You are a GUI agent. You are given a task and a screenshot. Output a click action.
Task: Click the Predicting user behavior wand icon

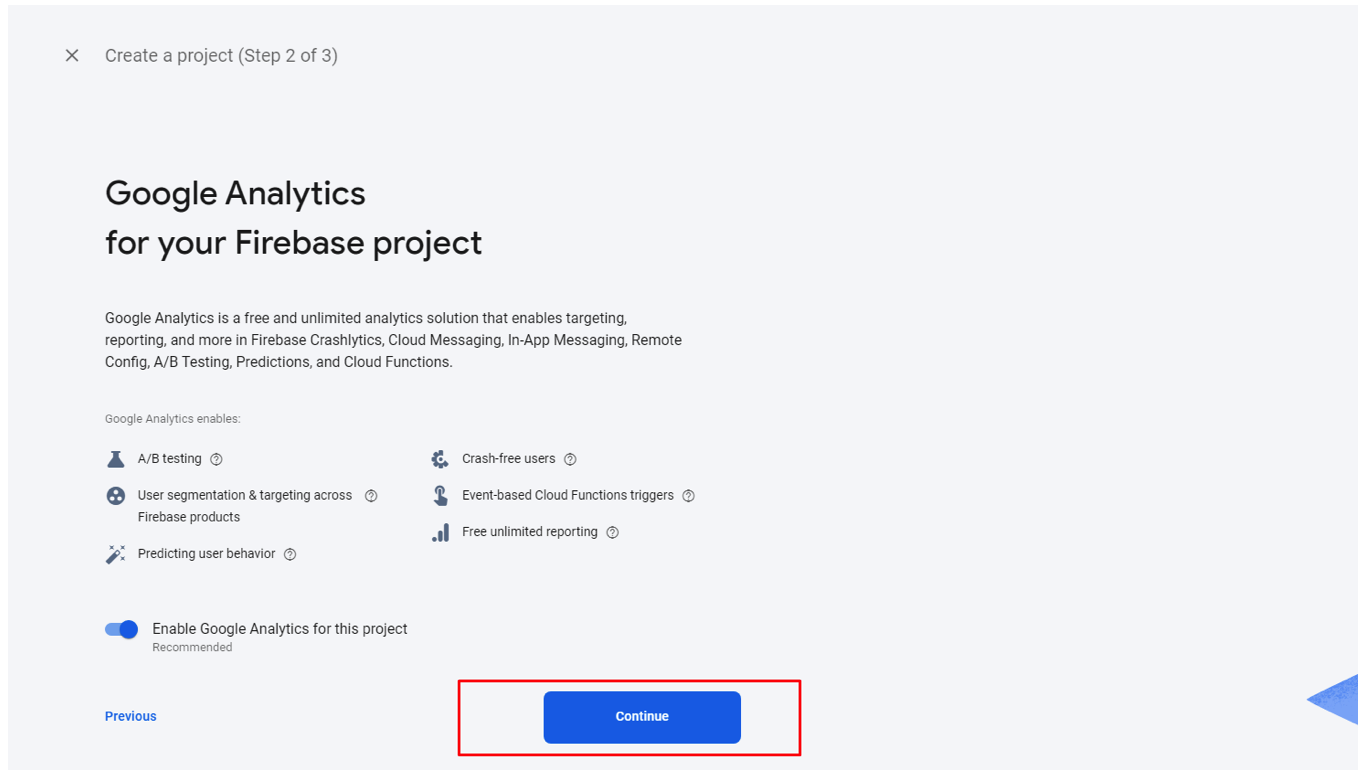point(116,554)
